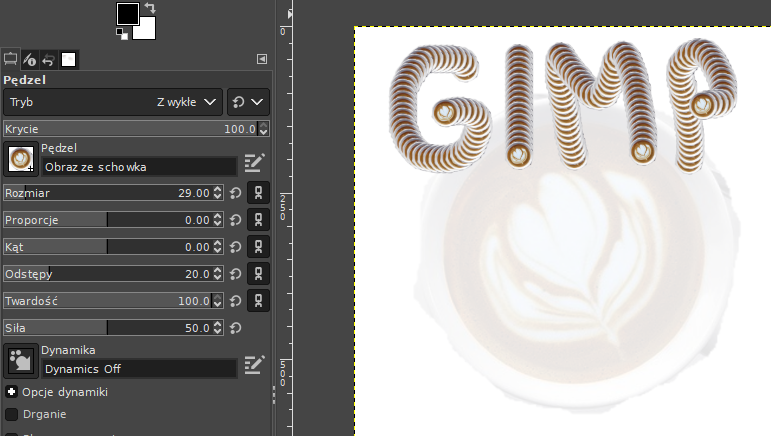771x436 pixels.
Task: Reset Proporcje to default value
Action: (x=236, y=220)
